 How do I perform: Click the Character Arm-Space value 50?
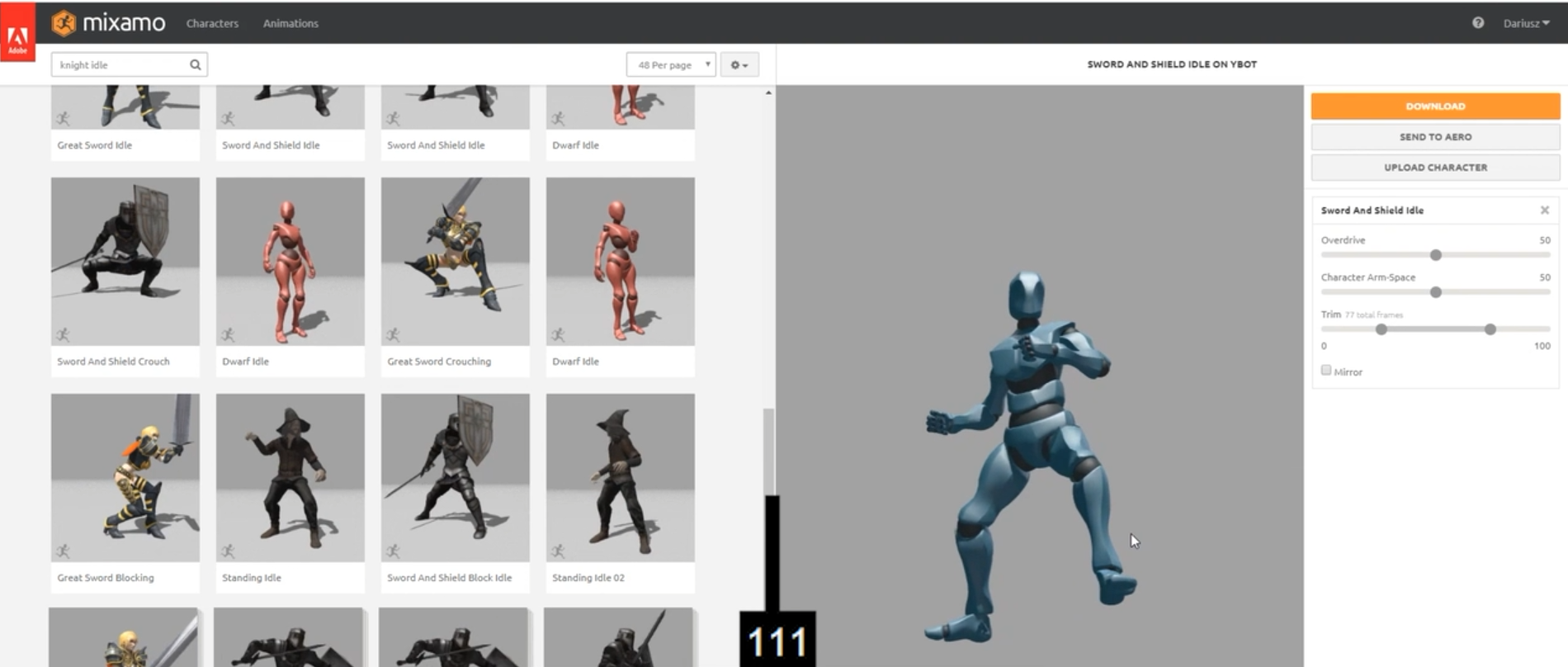click(1544, 277)
